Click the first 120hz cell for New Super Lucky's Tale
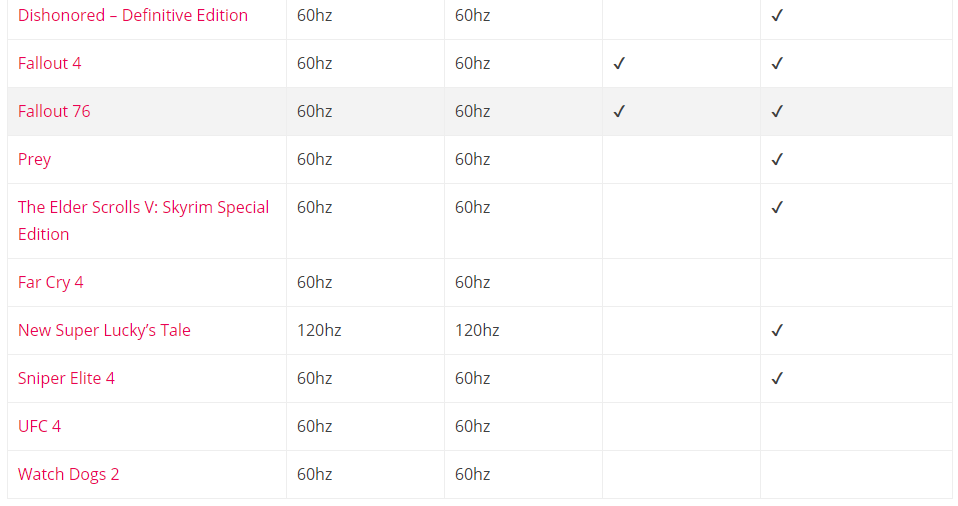Screen dimensions: 958x506 (x=319, y=331)
